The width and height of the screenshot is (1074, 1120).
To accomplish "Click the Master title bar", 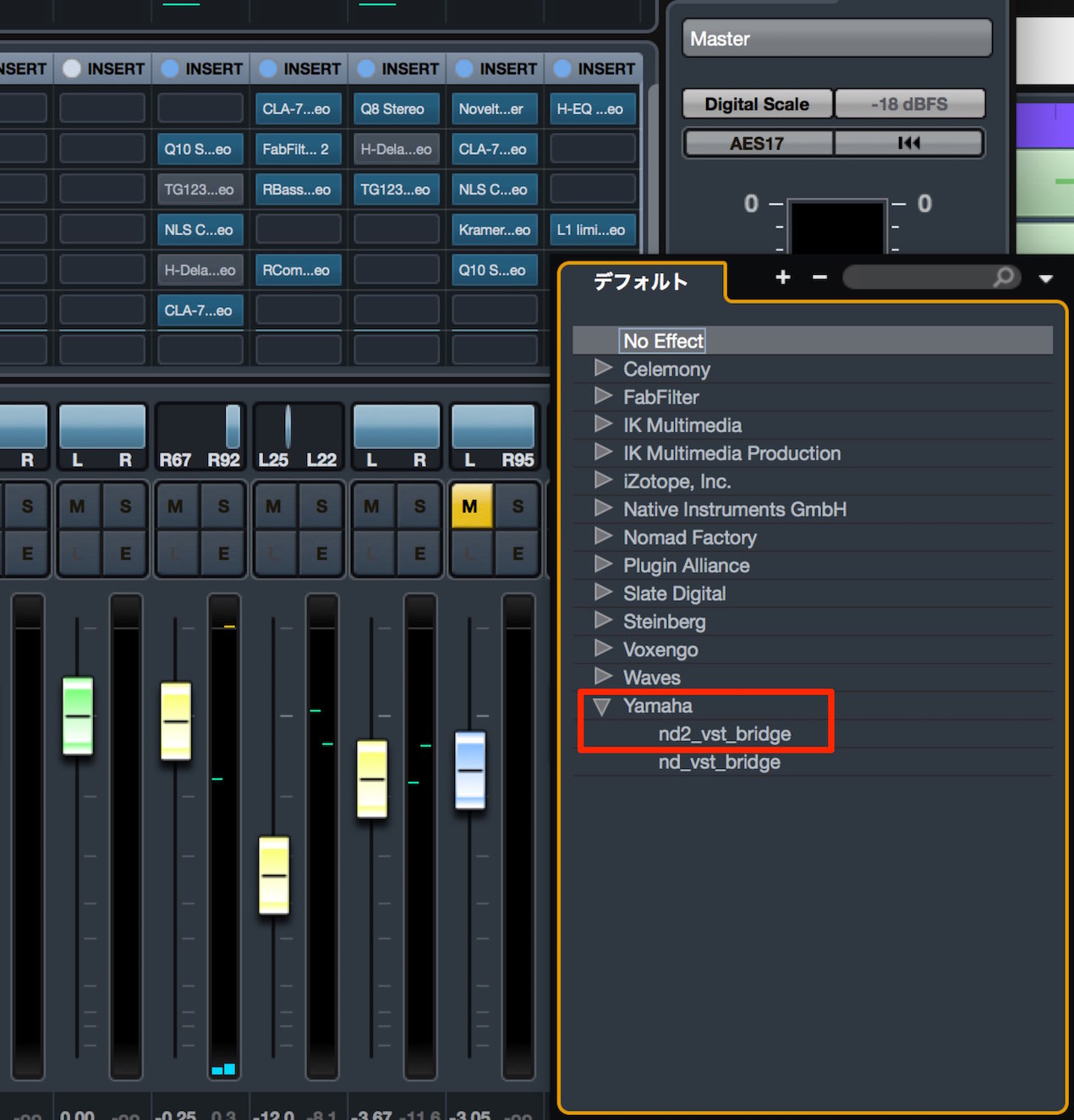I will [837, 39].
